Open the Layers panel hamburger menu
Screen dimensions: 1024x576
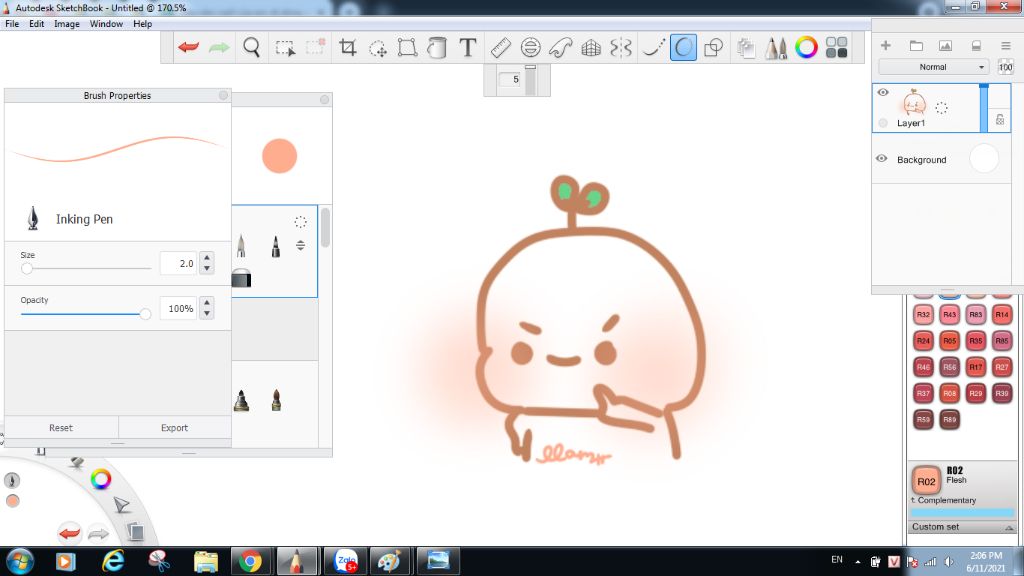(x=1006, y=45)
